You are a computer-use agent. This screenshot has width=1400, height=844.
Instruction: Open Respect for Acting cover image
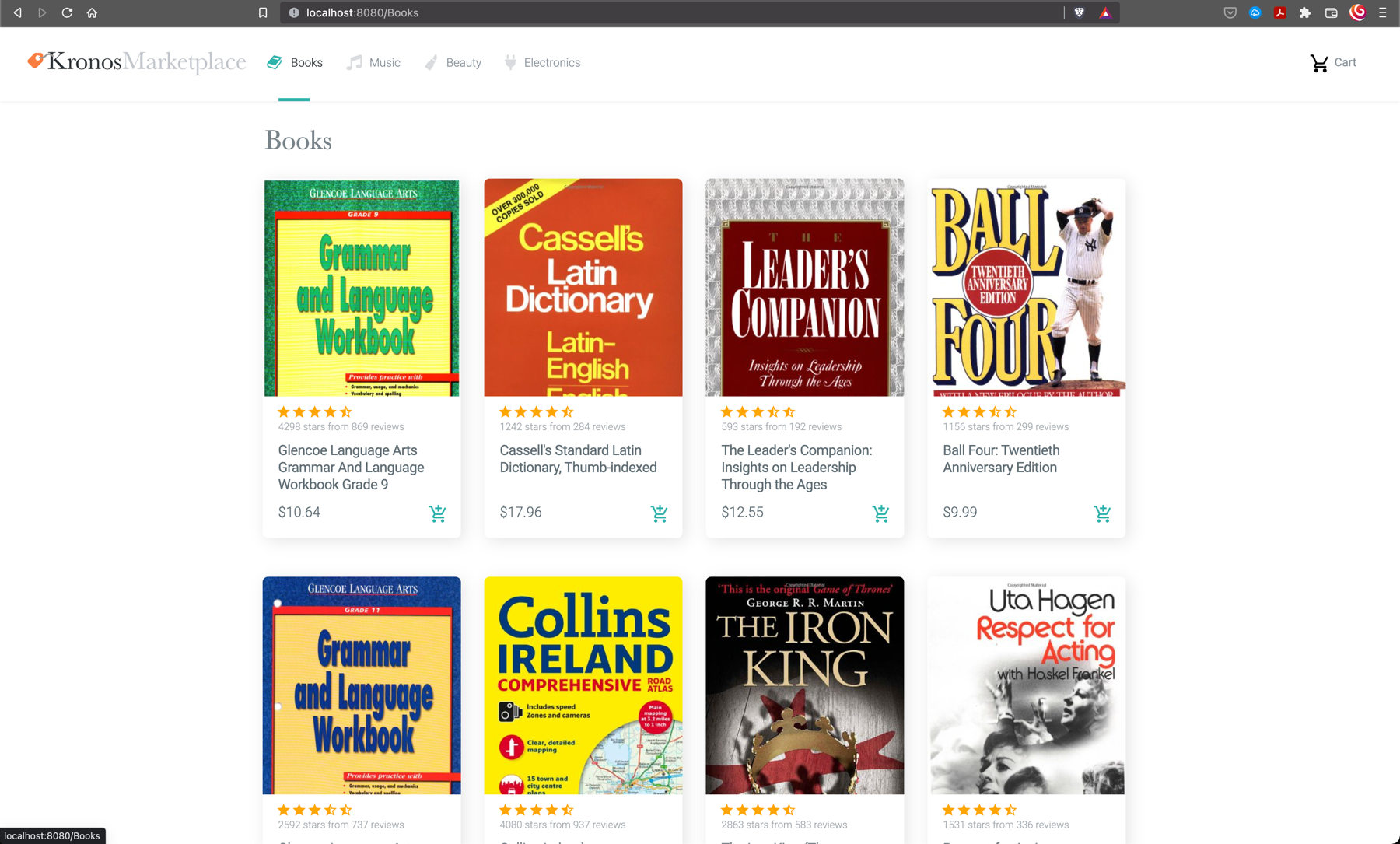(1027, 685)
